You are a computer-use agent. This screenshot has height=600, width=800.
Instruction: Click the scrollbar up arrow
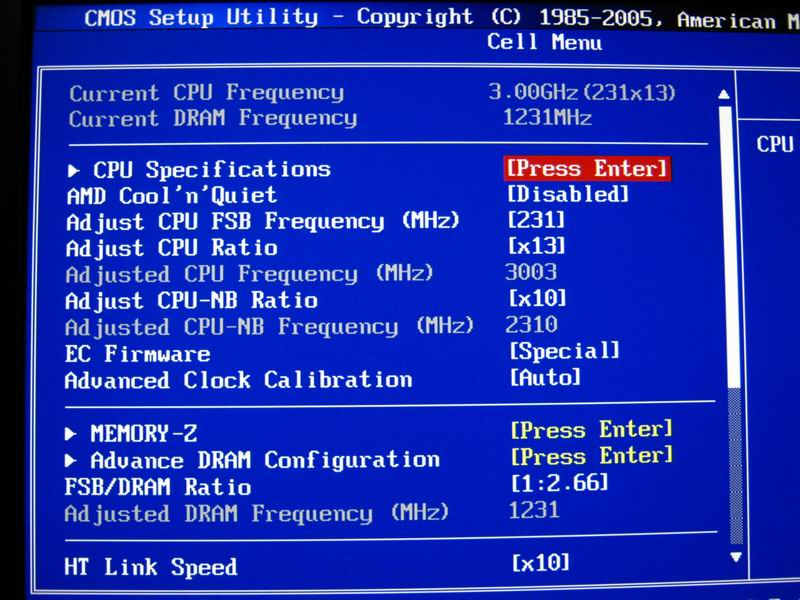tap(723, 94)
